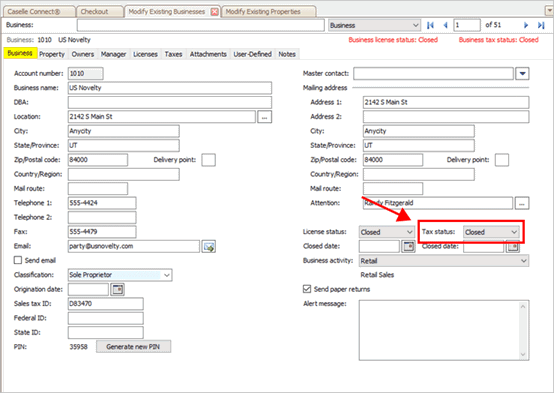Click the DBA field

[170, 102]
